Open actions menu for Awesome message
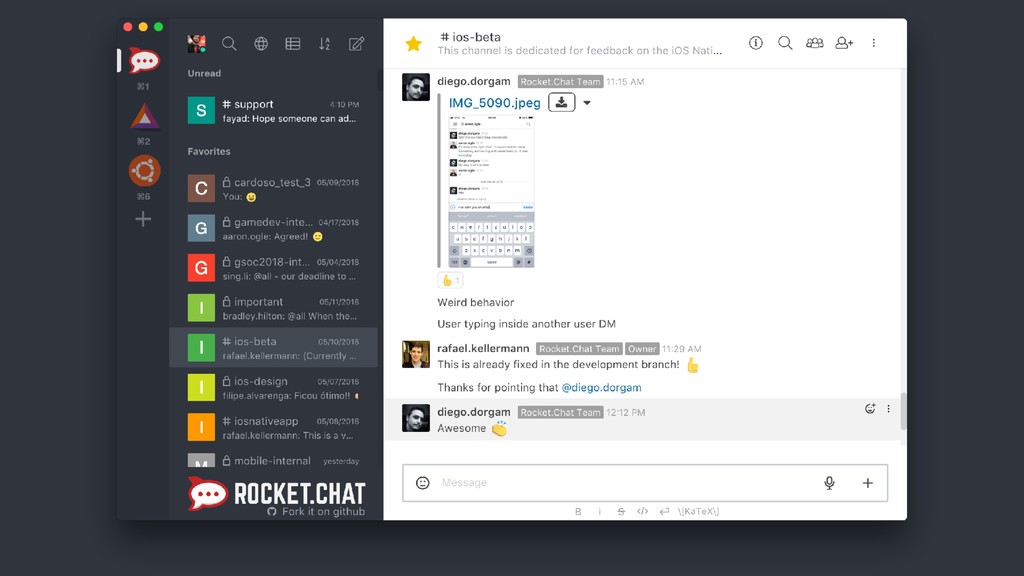The image size is (1024, 576). [x=888, y=409]
